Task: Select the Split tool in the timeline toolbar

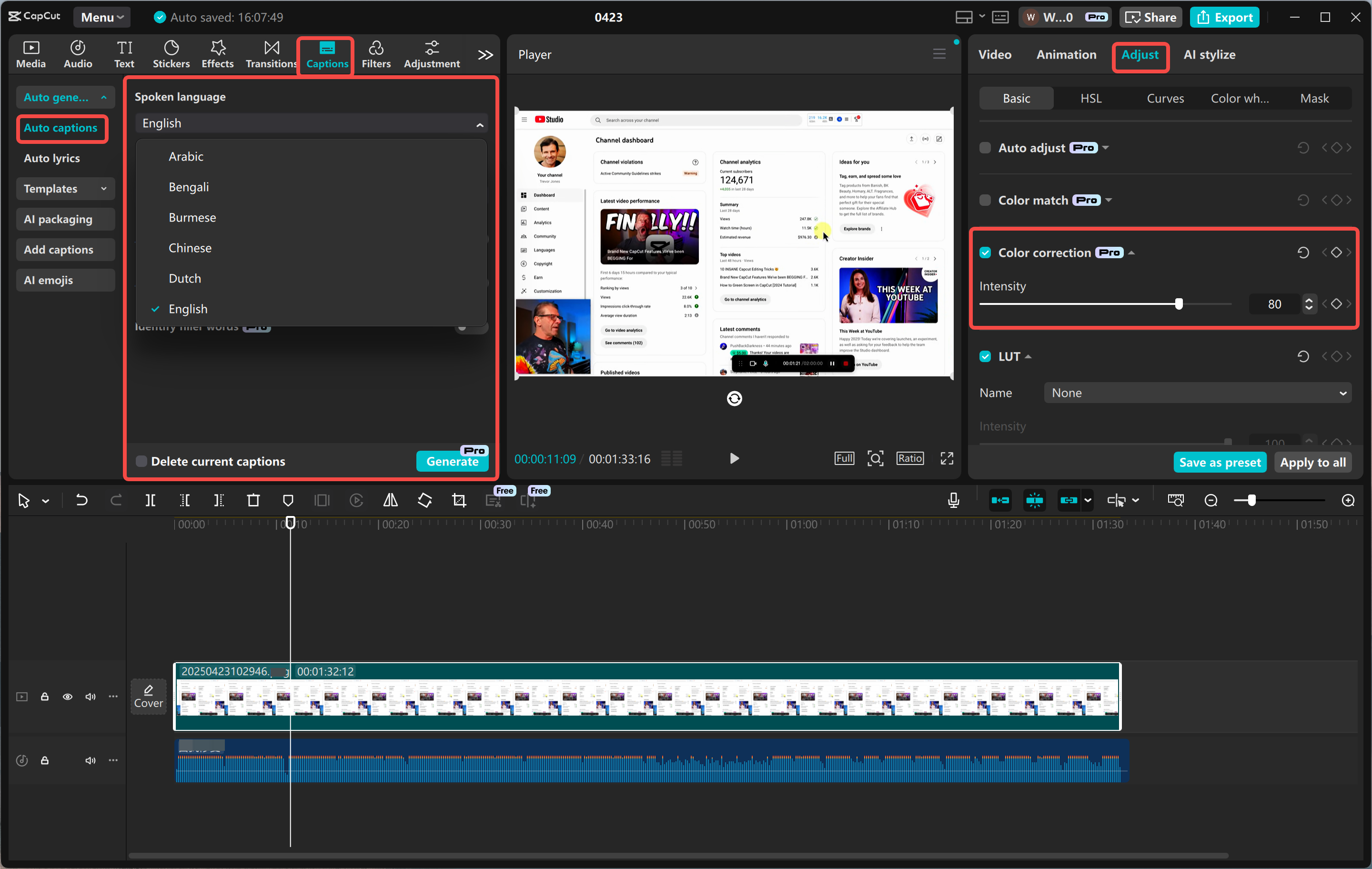Action: (151, 500)
